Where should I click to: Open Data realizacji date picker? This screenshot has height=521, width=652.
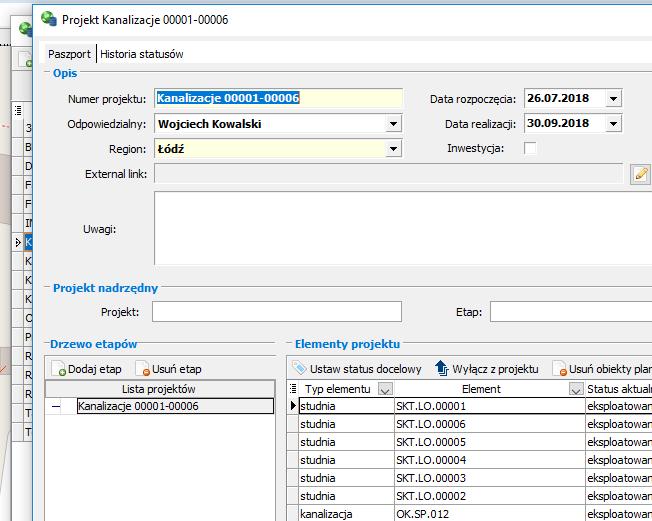tap(613, 124)
